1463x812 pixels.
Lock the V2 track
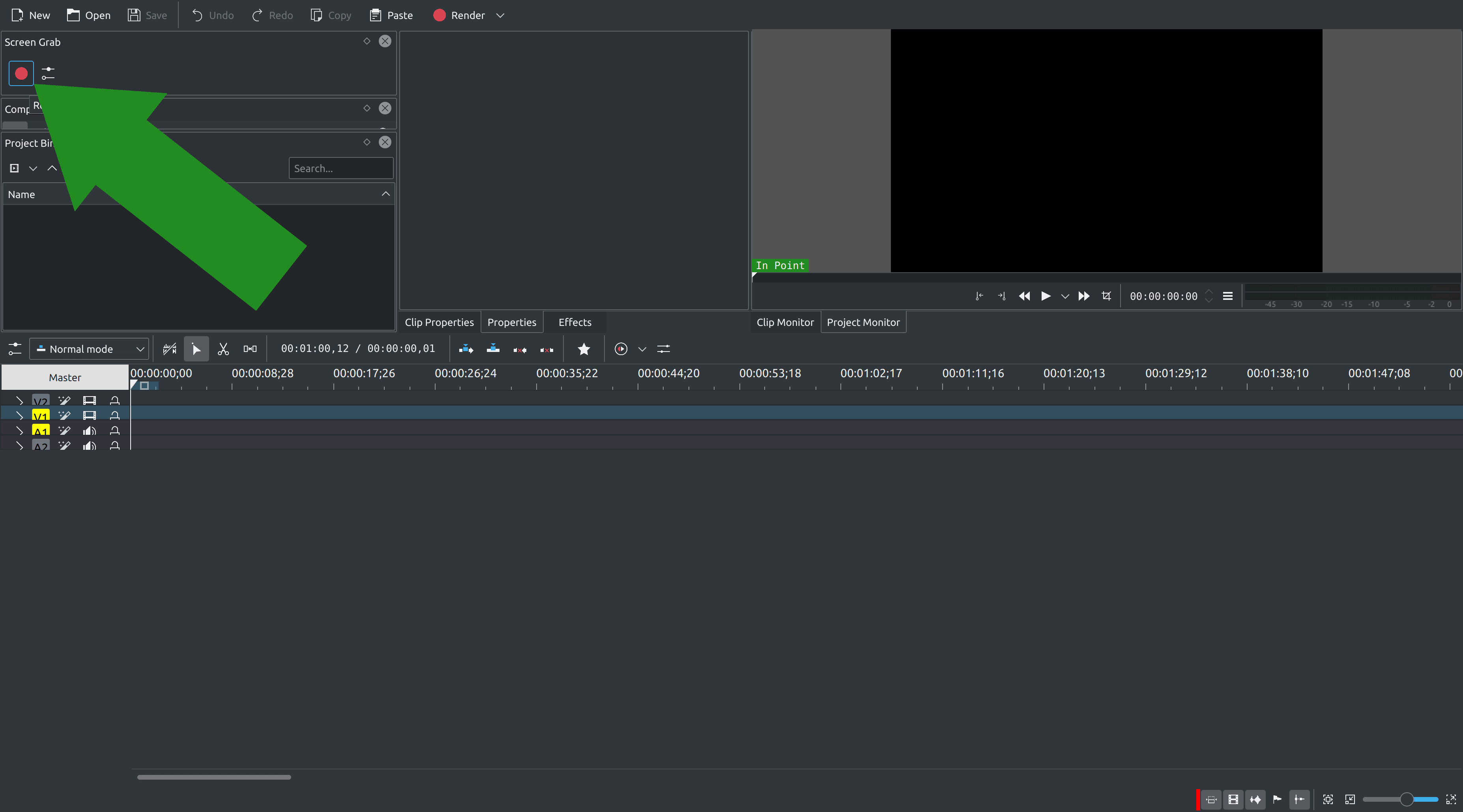115,400
